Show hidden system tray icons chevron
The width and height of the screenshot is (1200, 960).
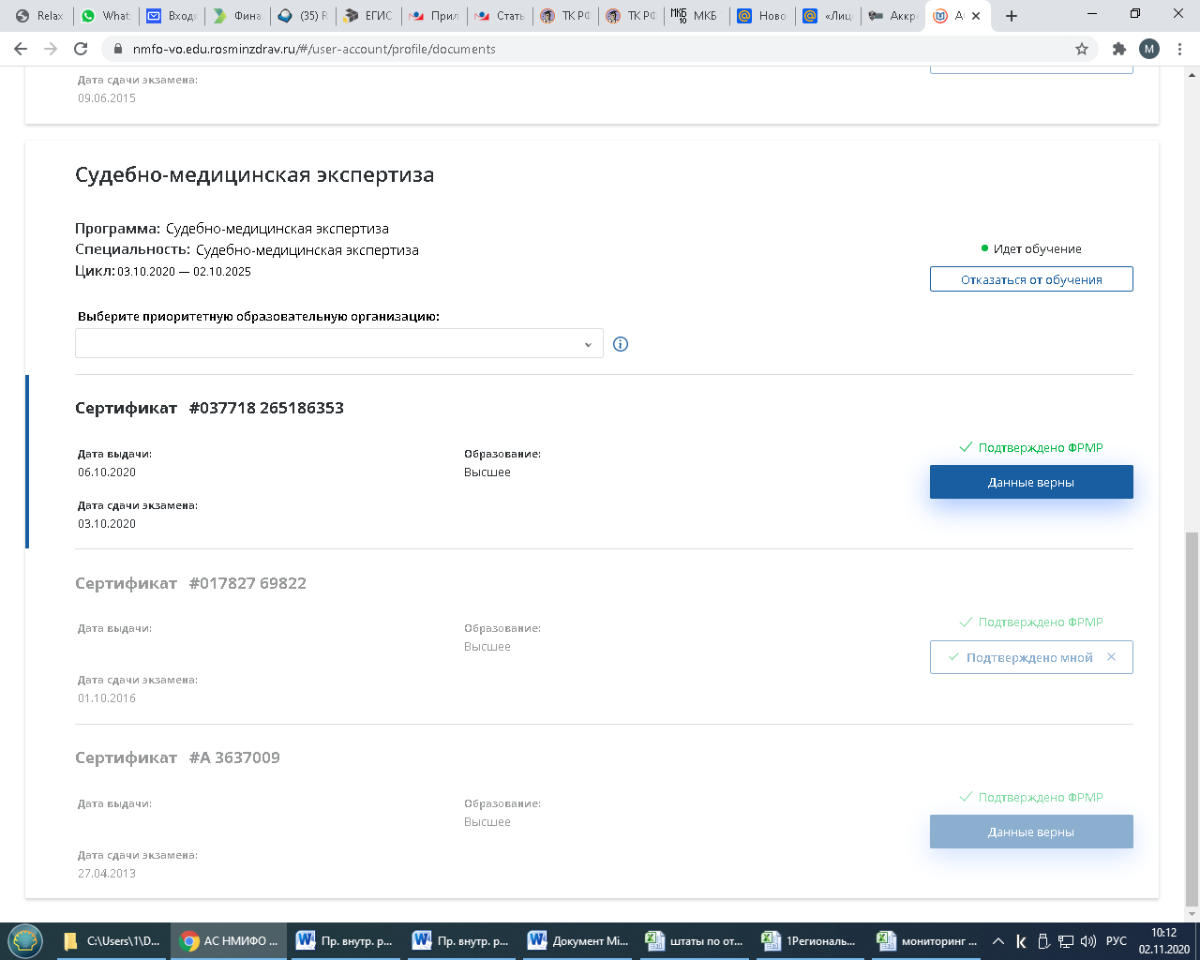pyautogui.click(x=998, y=941)
